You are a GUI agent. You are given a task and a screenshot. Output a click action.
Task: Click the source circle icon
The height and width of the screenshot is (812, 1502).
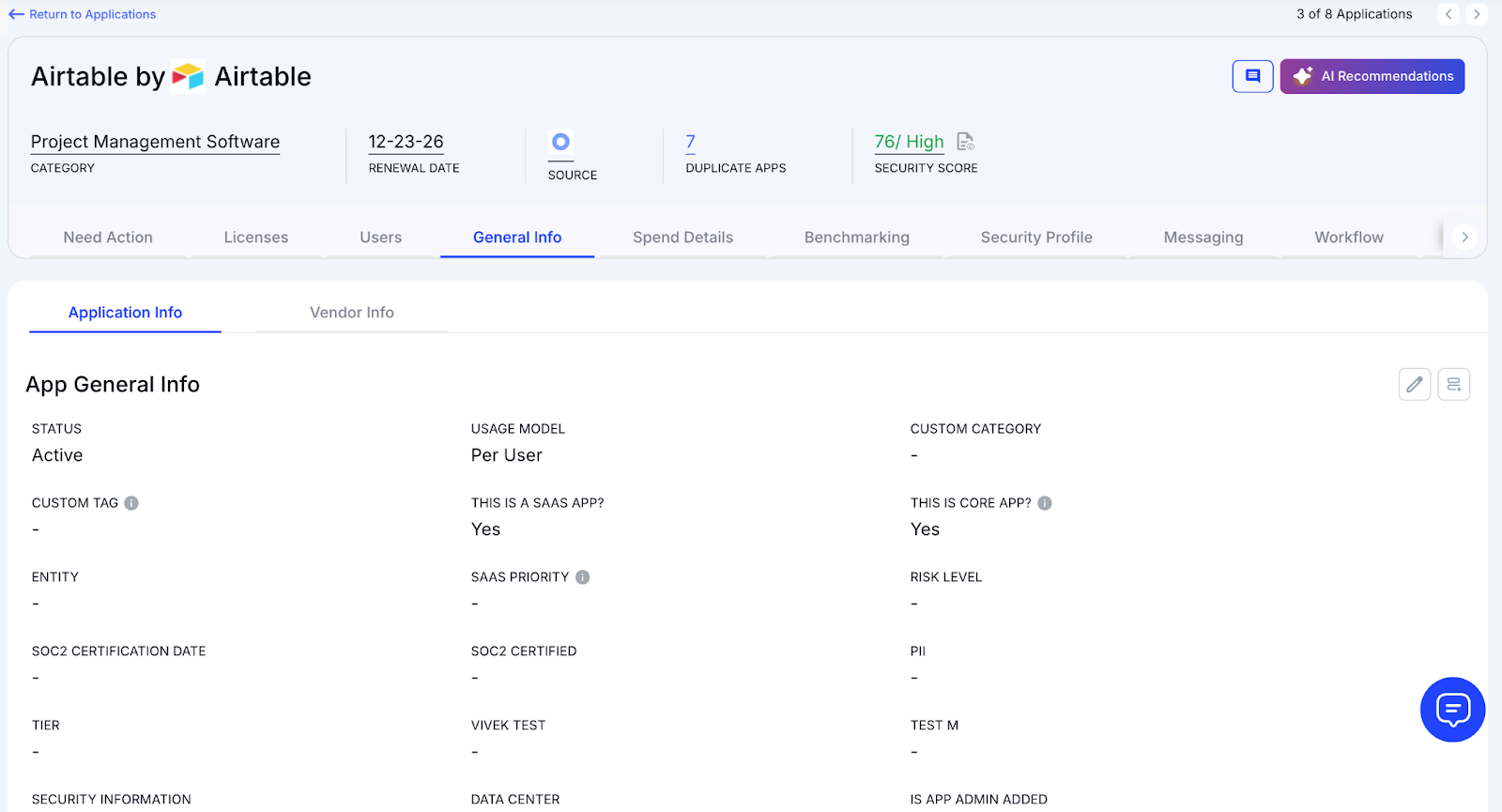click(x=560, y=142)
